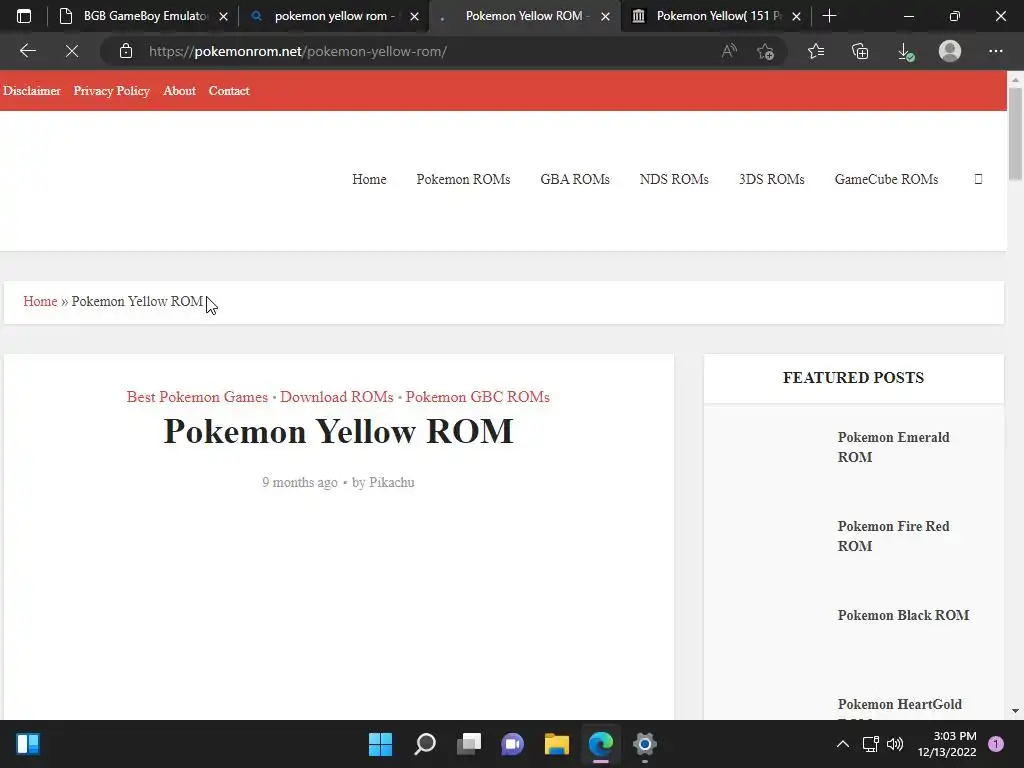The height and width of the screenshot is (768, 1024).
Task: Click the scrollbar down arrow
Action: pos(1015,711)
